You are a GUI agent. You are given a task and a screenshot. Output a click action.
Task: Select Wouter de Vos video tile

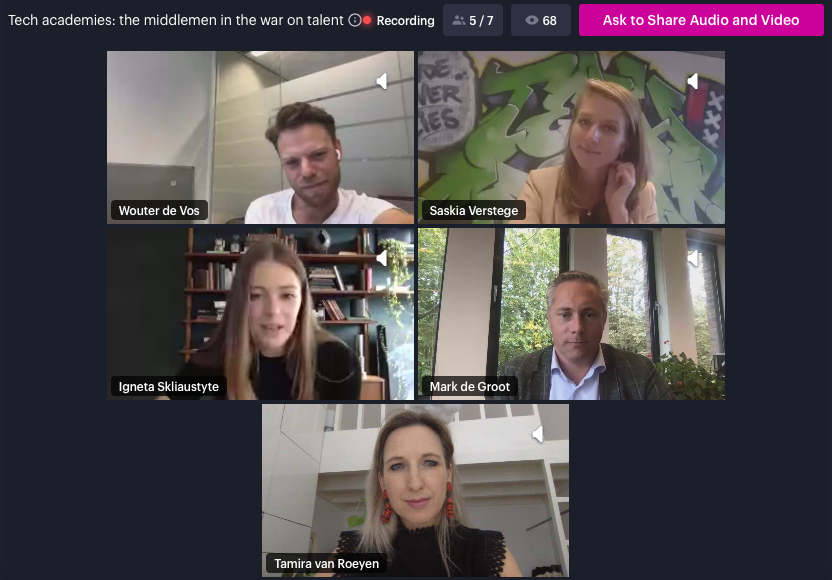click(260, 137)
